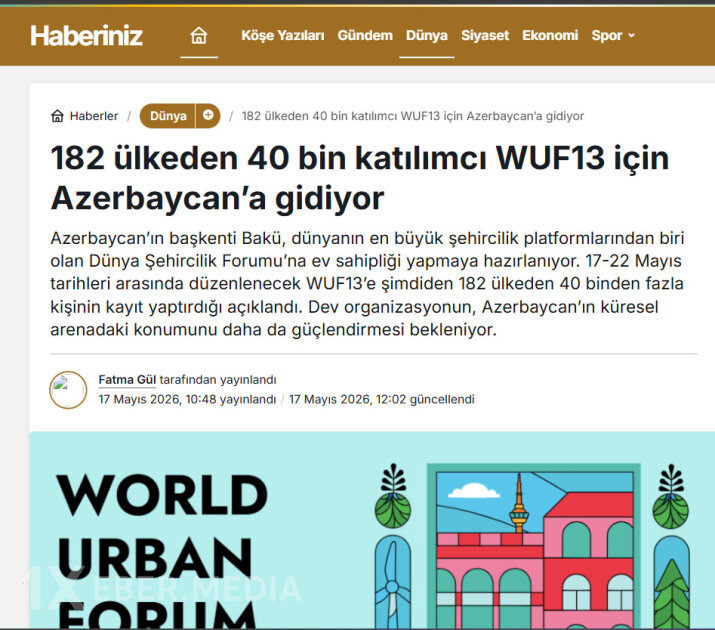Click the house icon beside Haberler
This screenshot has width=715, height=630.
(x=57, y=116)
